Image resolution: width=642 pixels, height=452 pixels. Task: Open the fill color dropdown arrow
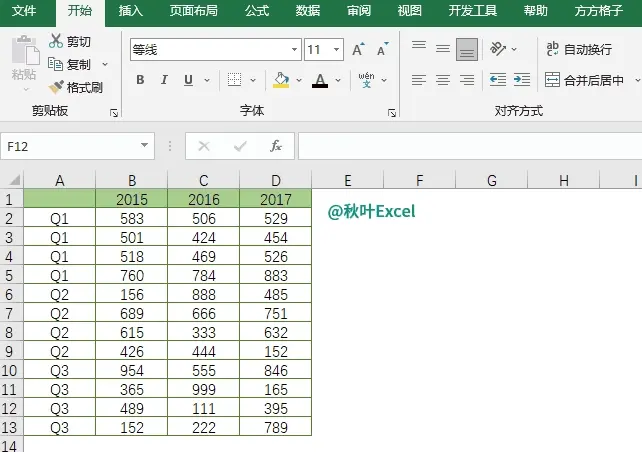point(299,80)
